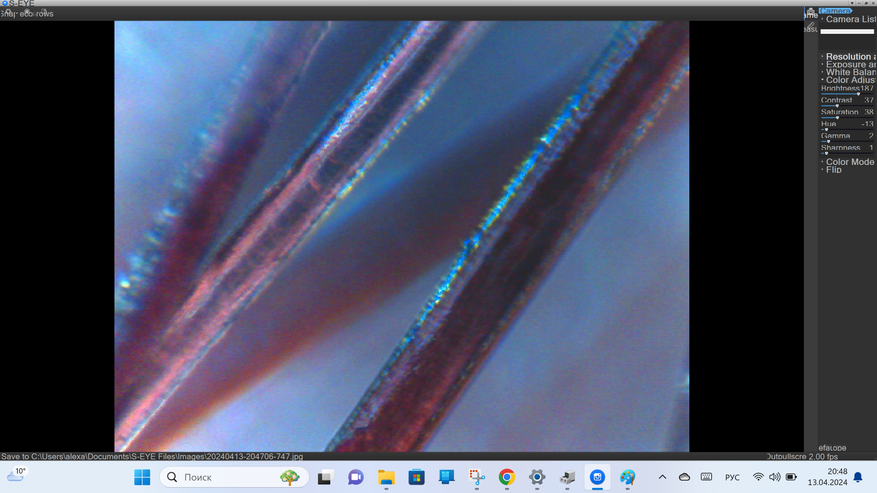Viewport: 877px width, 493px height.
Task: Open the weather widget showing 10°
Action: click(x=17, y=476)
